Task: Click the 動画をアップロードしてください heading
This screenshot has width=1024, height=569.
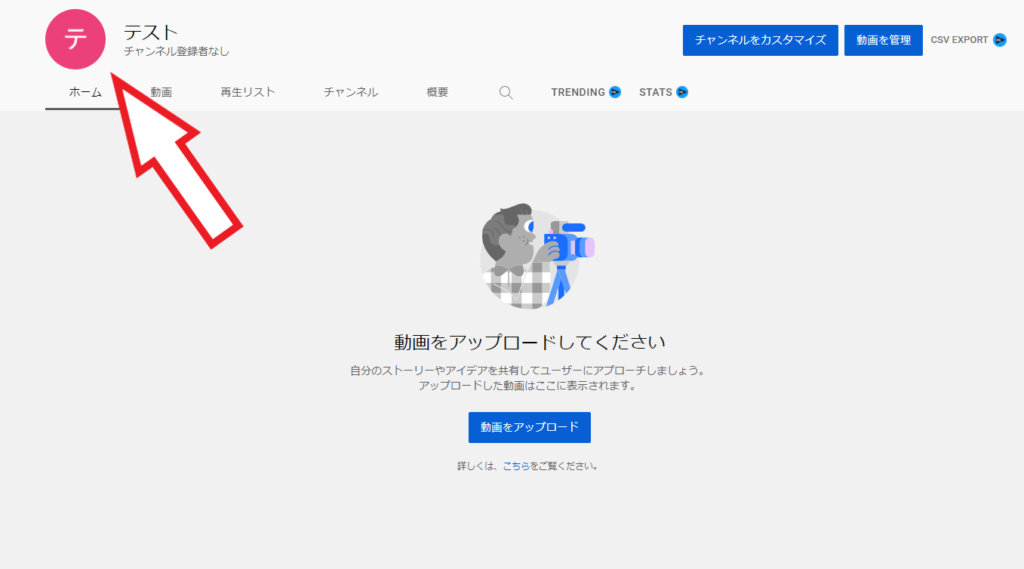Action: [529, 342]
